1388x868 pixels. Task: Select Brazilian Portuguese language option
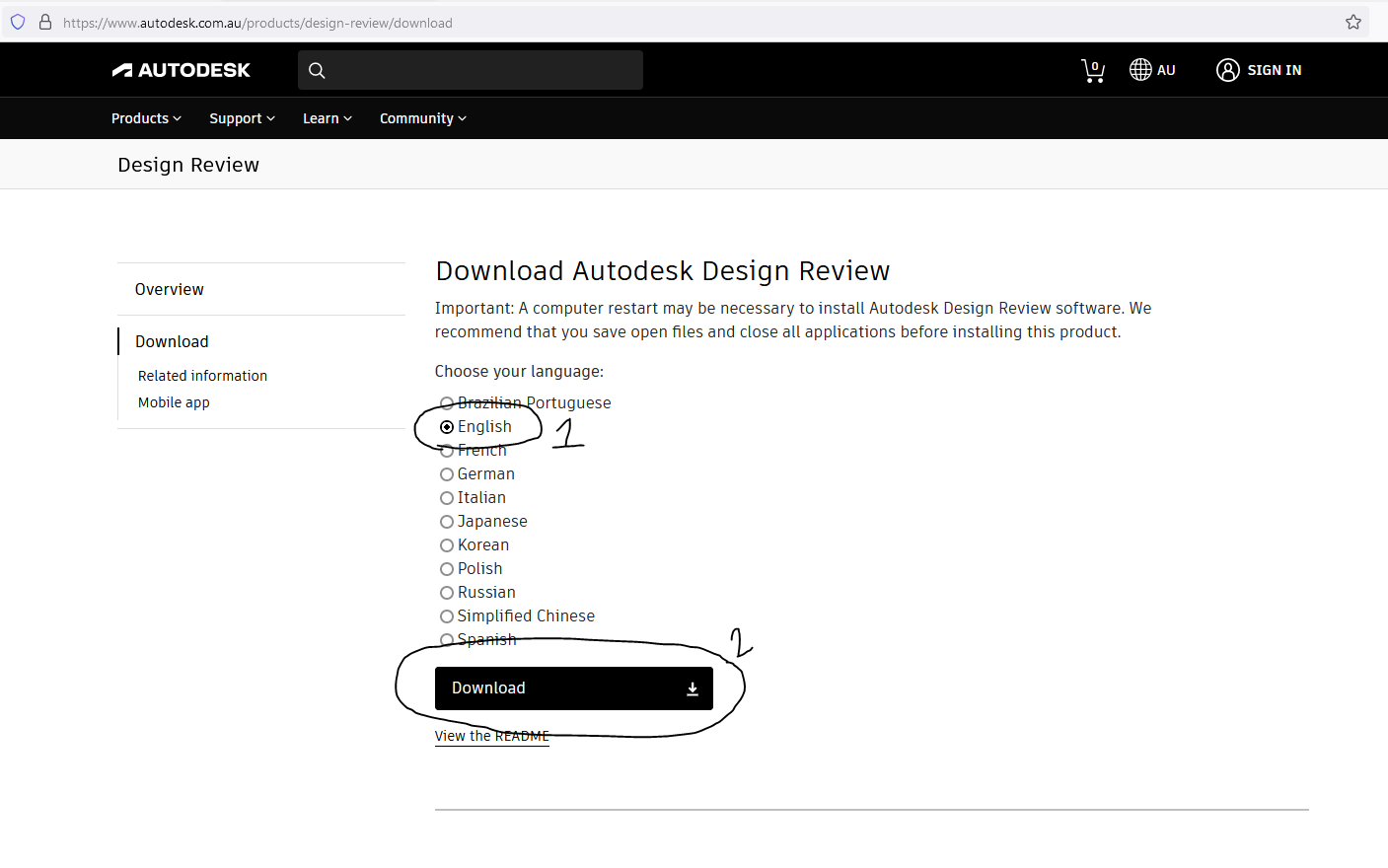pyautogui.click(x=447, y=402)
